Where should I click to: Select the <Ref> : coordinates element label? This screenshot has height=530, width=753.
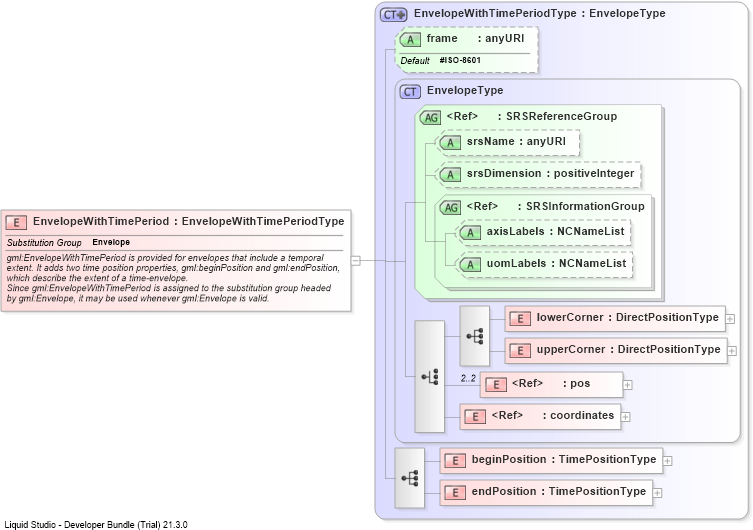coord(553,415)
